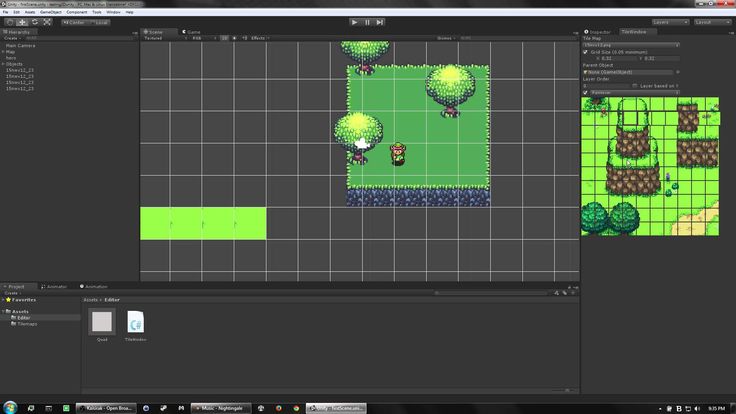Screen dimensions: 736x414
Task: Open the Paintover mode dropdown
Action: tap(635, 92)
